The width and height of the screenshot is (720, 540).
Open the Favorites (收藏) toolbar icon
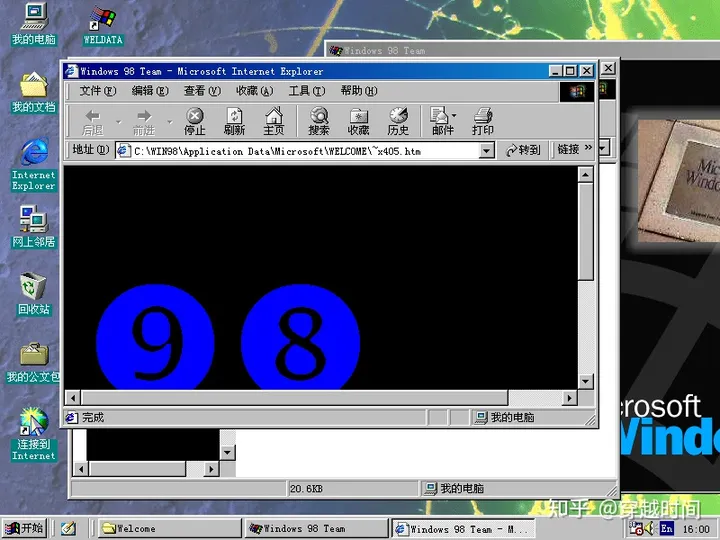pyautogui.click(x=358, y=122)
